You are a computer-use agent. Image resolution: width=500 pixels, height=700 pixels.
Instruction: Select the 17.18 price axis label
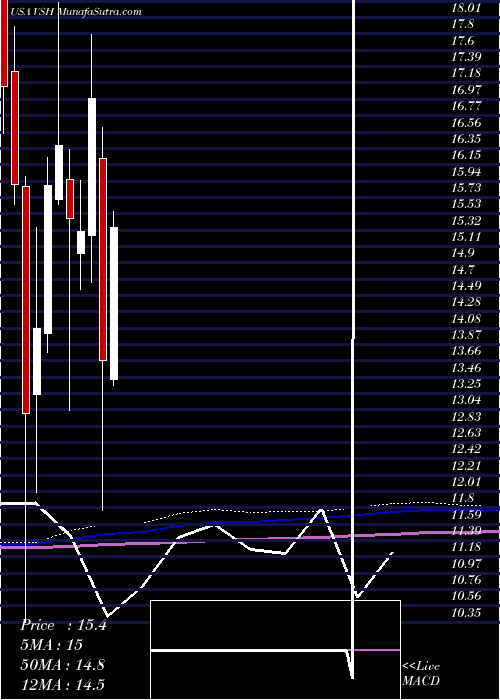coord(466,73)
